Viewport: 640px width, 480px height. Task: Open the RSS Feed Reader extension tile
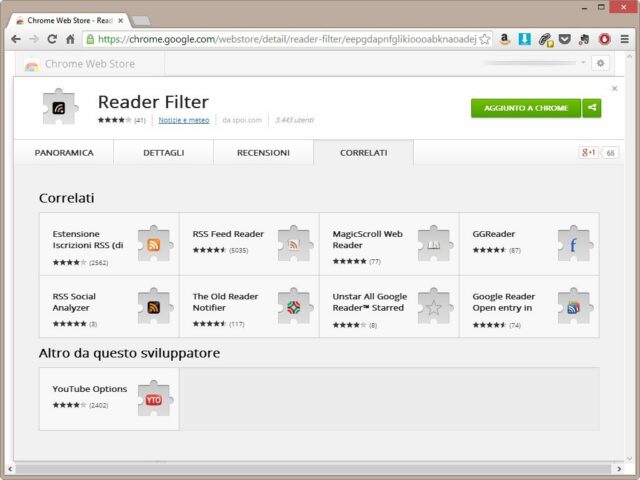coord(249,243)
